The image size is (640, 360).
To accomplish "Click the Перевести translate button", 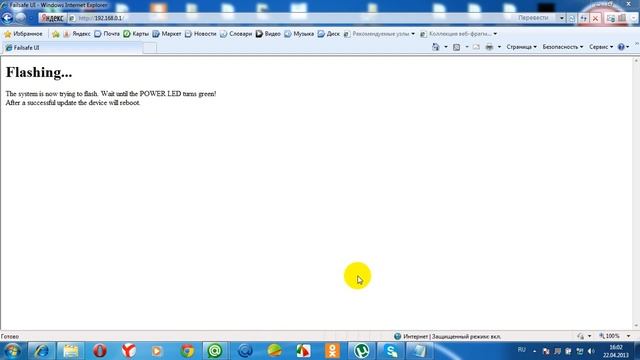I will point(533,18).
